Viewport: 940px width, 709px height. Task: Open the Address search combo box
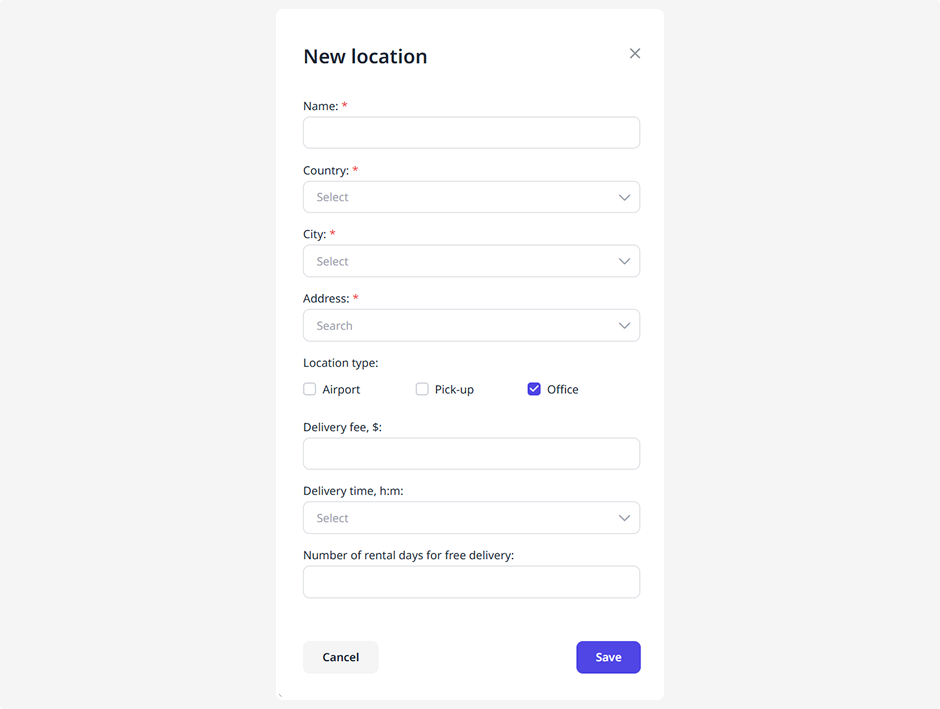[x=460, y=326]
